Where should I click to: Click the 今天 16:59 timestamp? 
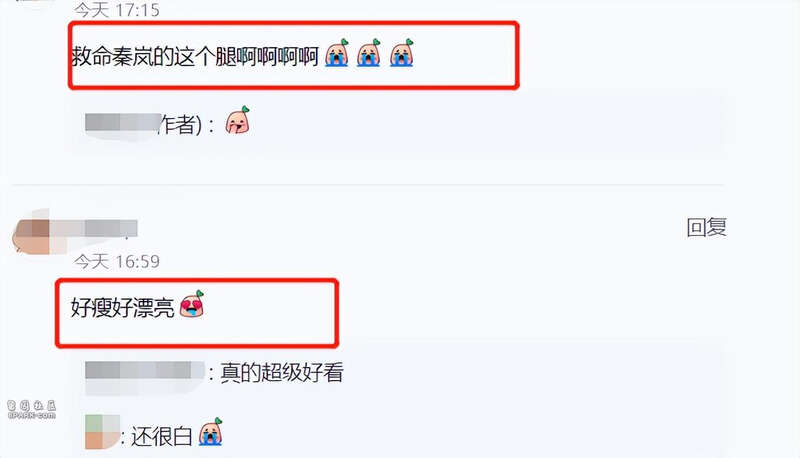[x=116, y=262]
